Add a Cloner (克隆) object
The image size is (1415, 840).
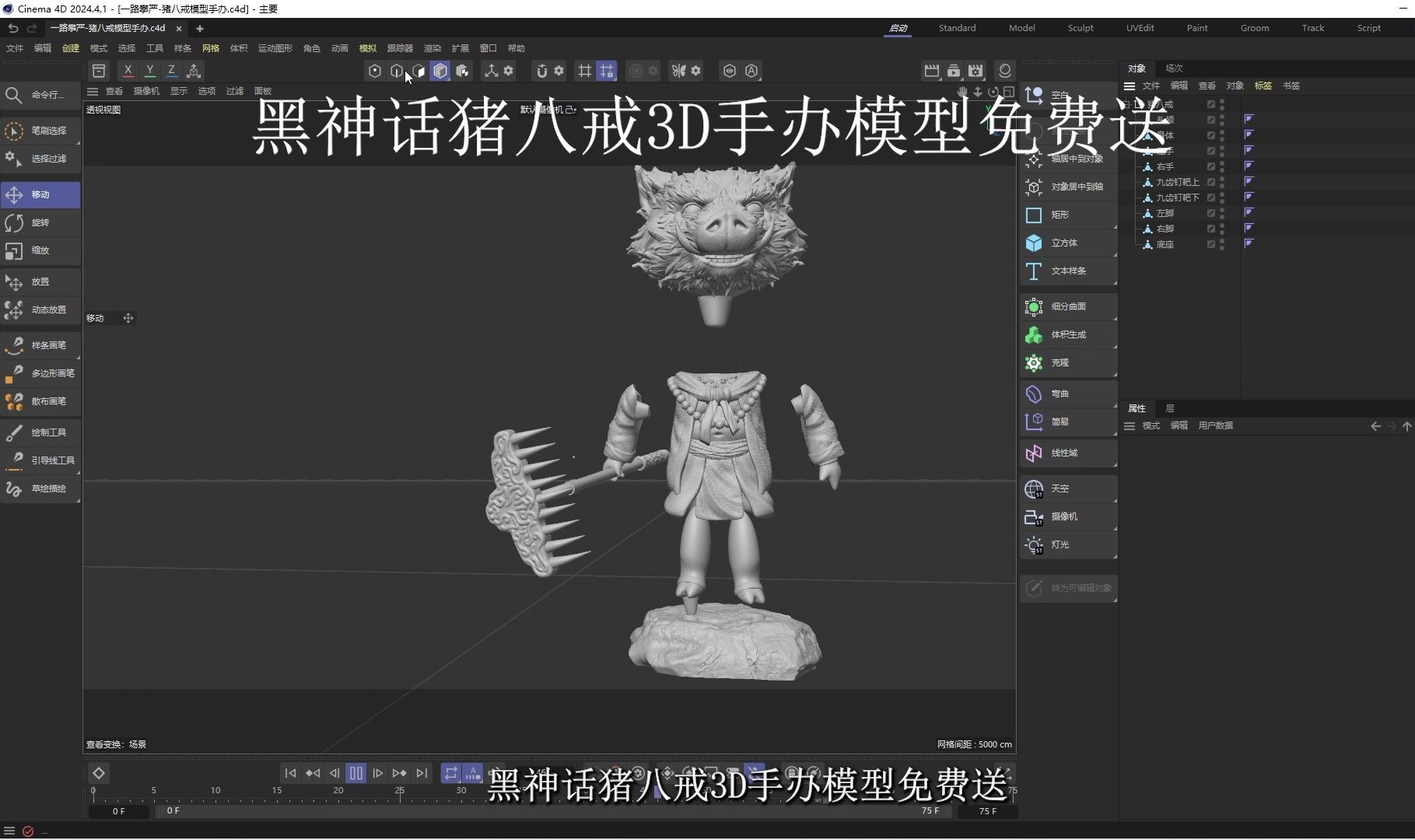(1068, 362)
